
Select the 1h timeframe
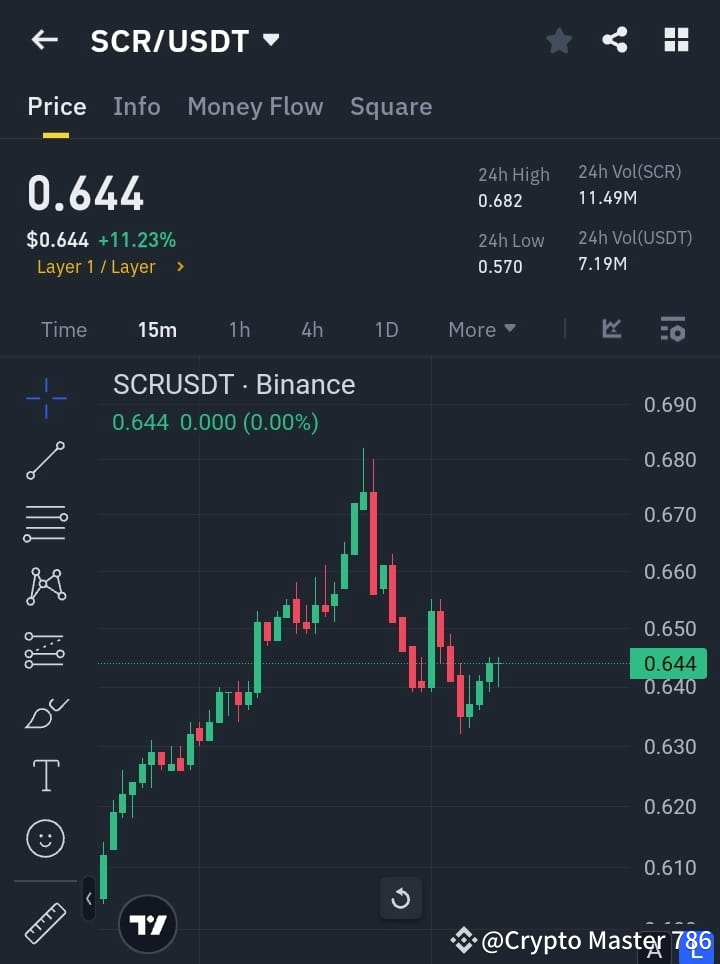pos(239,329)
